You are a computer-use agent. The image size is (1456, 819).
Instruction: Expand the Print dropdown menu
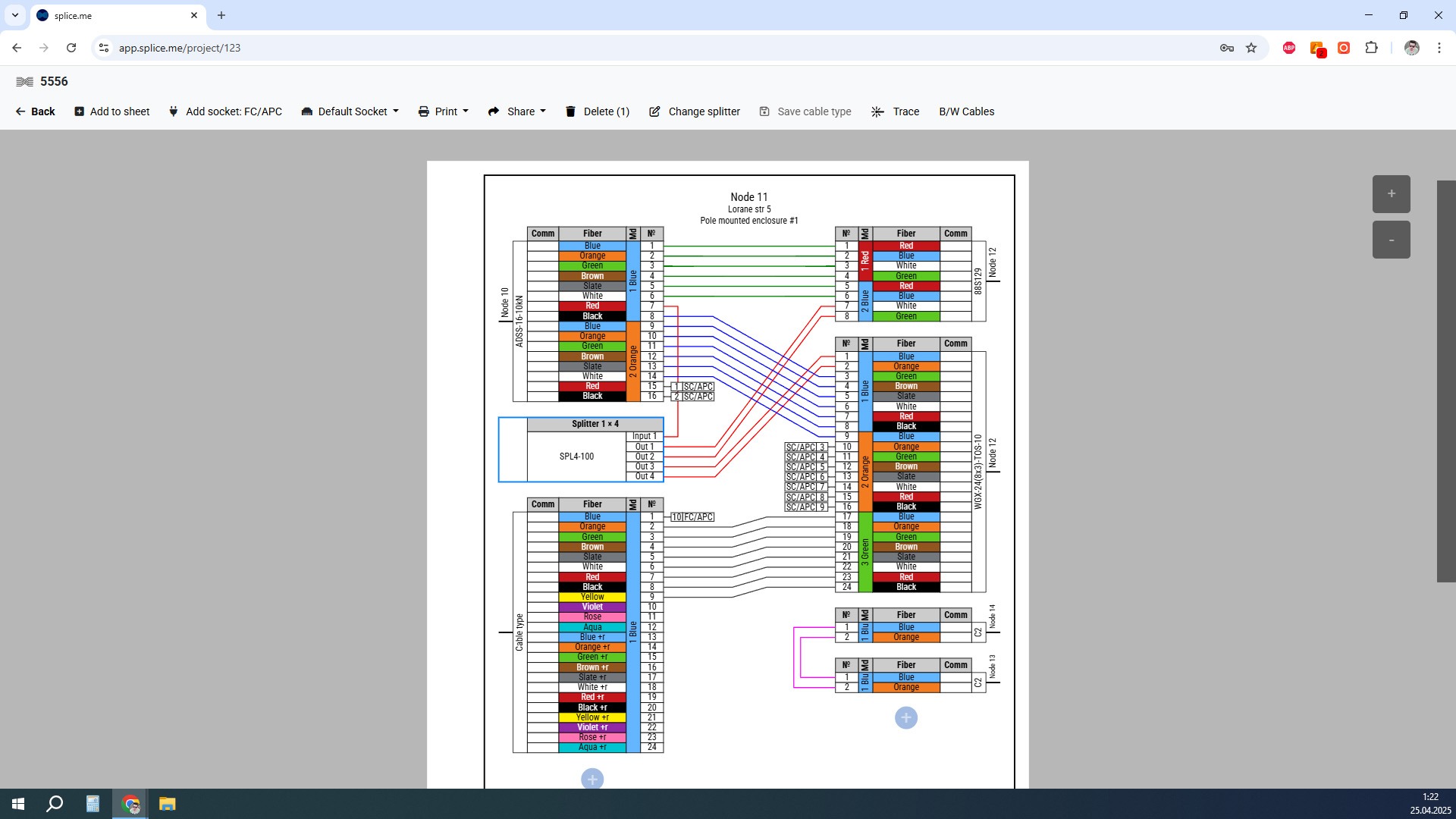444,111
